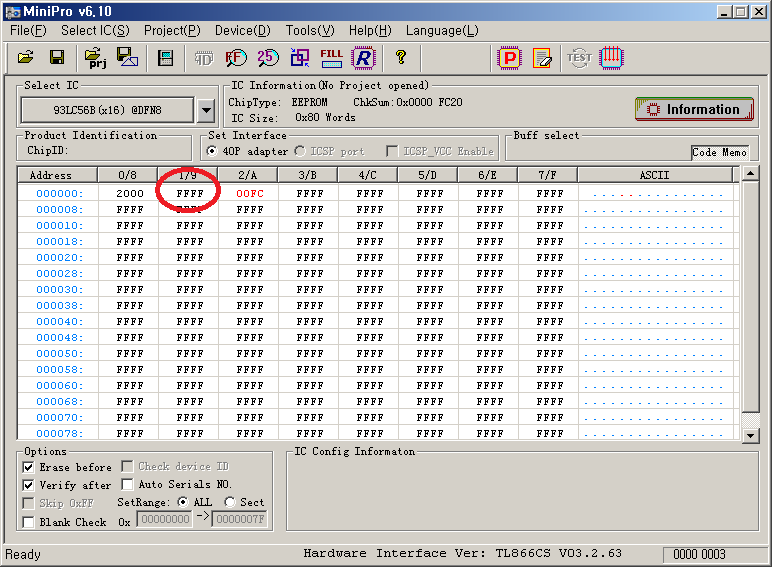Viewport: 772px width, 567px height.
Task: Load buffer with the teal memory icon
Action: click(165, 58)
